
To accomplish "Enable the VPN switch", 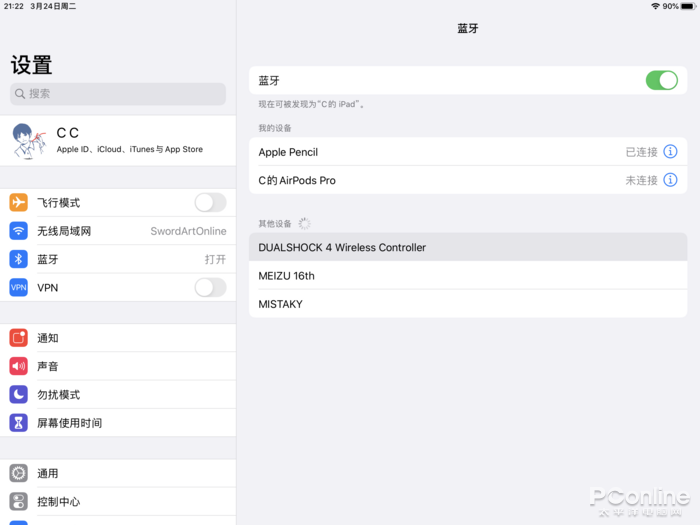I will (210, 288).
